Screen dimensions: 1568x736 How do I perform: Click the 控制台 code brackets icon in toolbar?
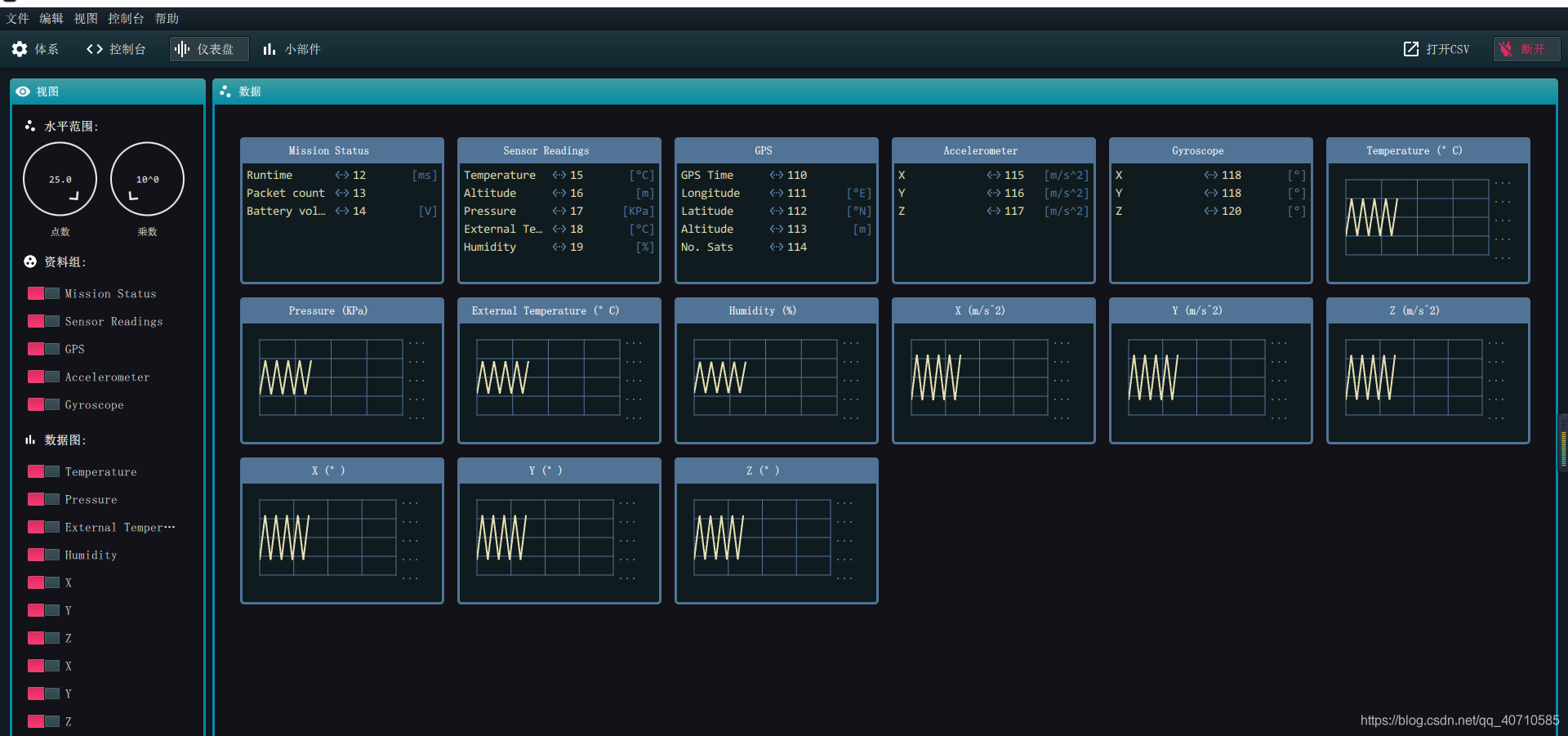click(95, 49)
